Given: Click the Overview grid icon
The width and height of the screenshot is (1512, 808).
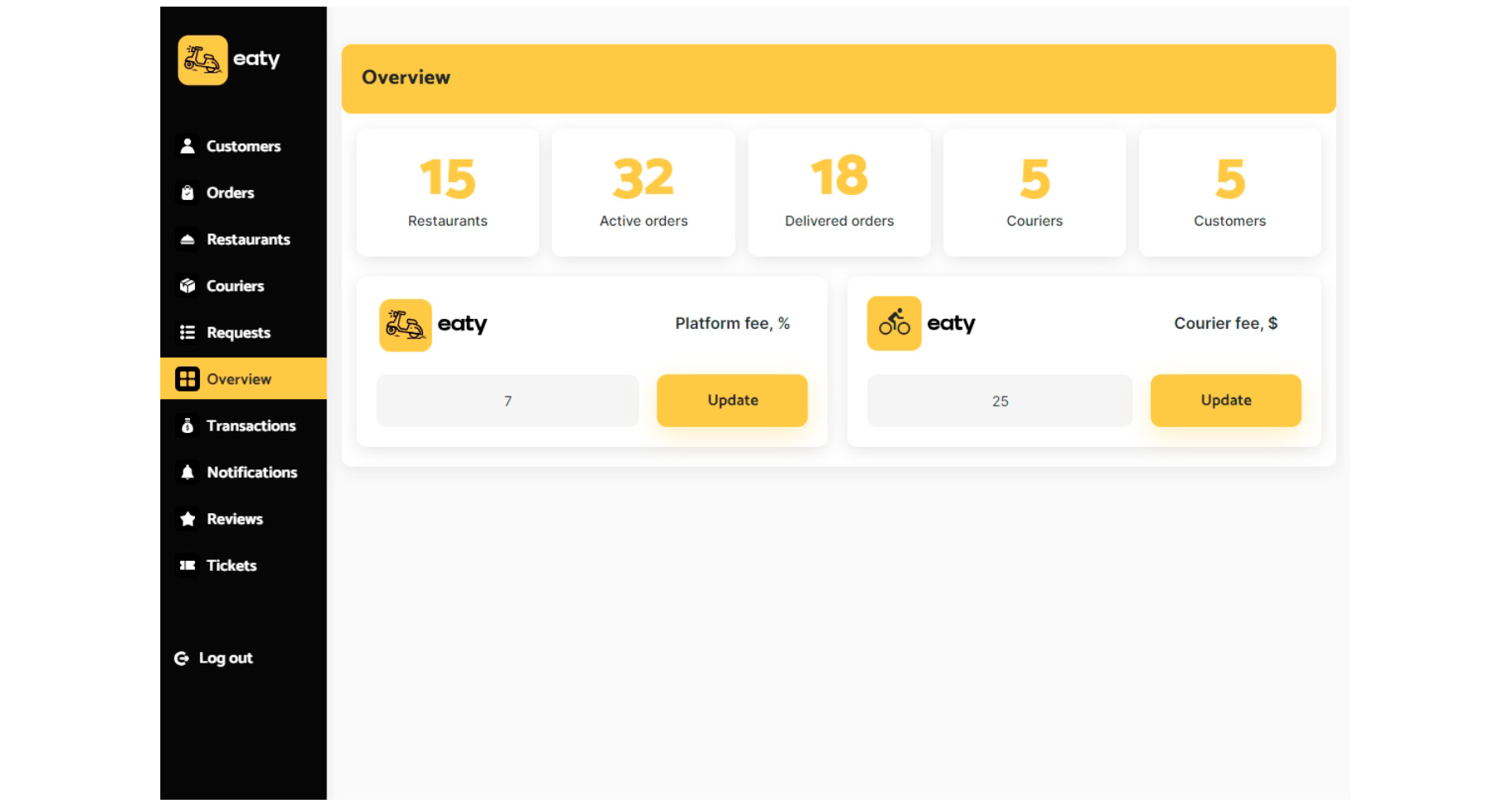Looking at the screenshot, I should click(188, 379).
